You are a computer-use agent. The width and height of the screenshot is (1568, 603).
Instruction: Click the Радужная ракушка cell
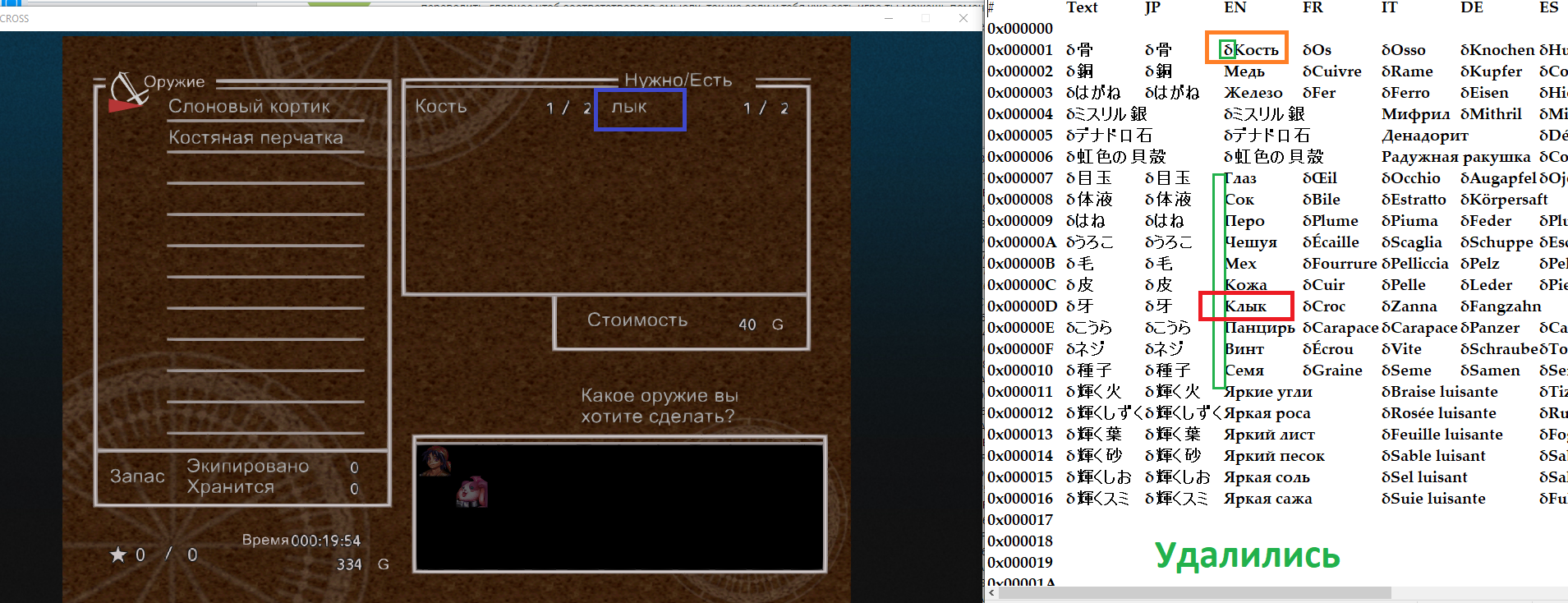pos(1456,157)
